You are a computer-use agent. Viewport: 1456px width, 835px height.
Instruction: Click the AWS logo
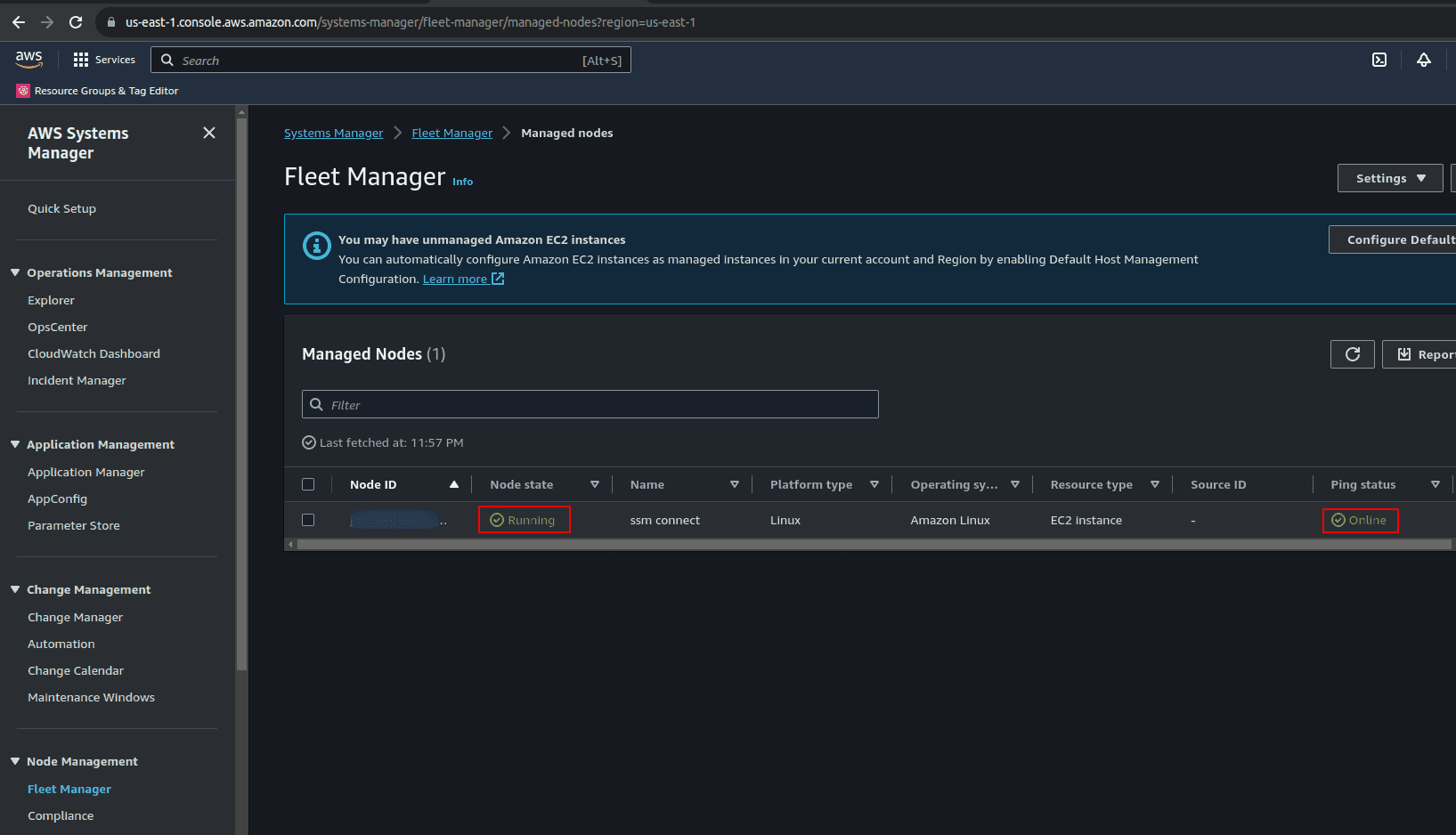click(x=28, y=58)
